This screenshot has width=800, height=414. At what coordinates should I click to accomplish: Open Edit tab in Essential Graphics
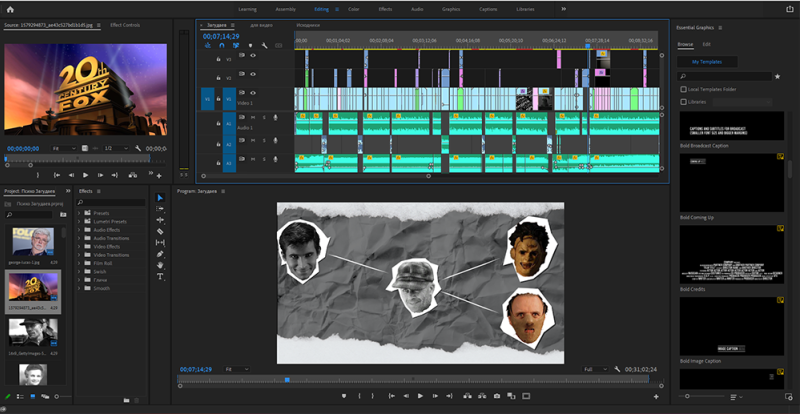(707, 44)
